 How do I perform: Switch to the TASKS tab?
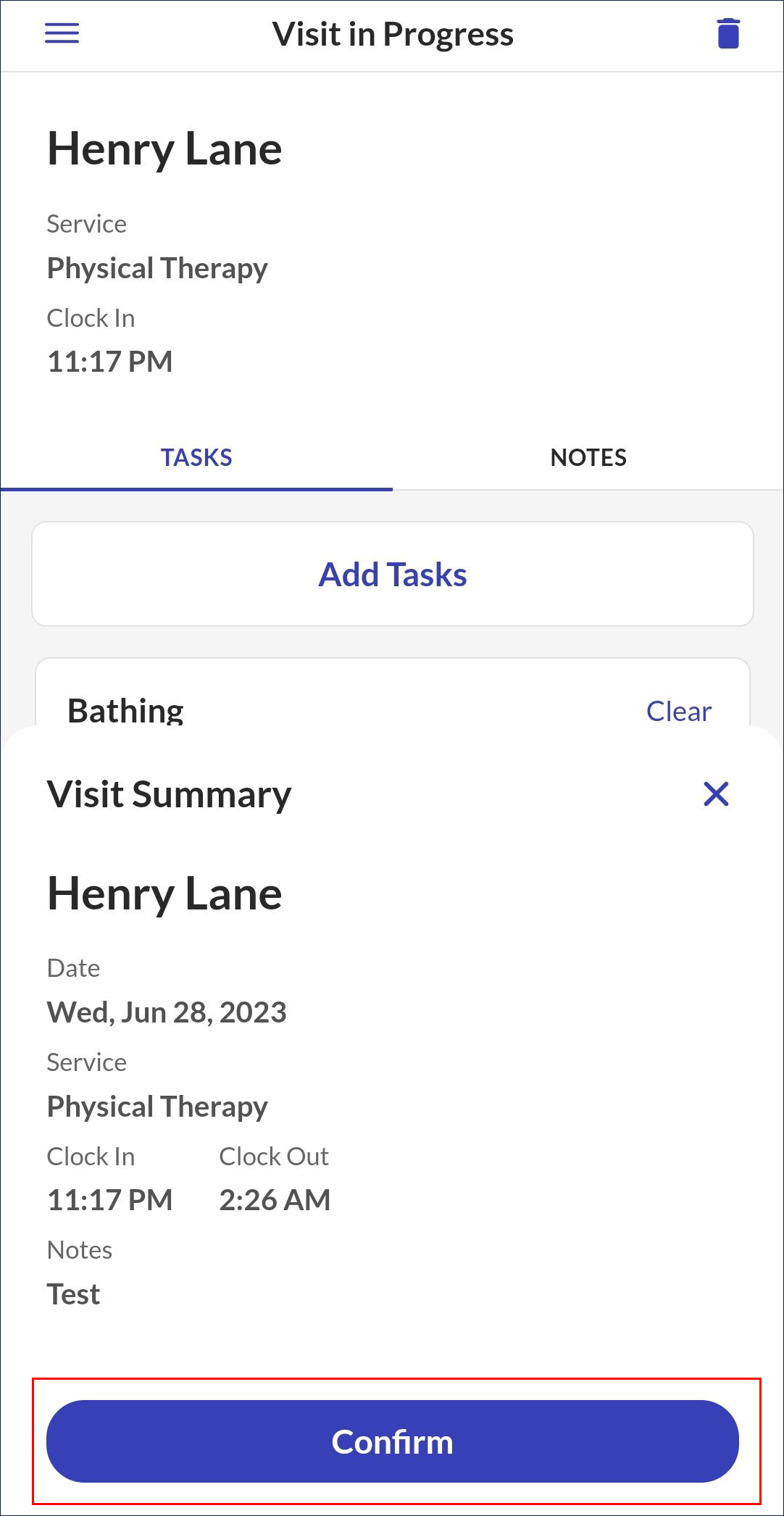tap(196, 458)
